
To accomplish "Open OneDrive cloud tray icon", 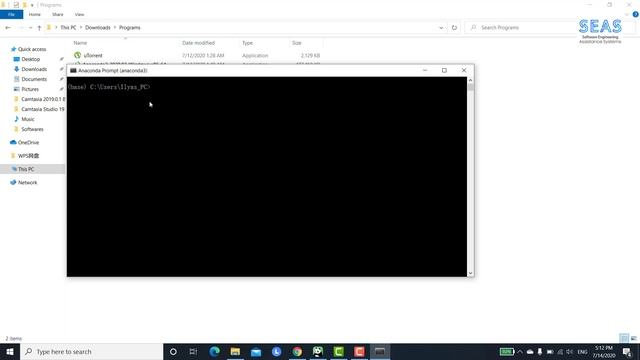I will tap(530, 352).
